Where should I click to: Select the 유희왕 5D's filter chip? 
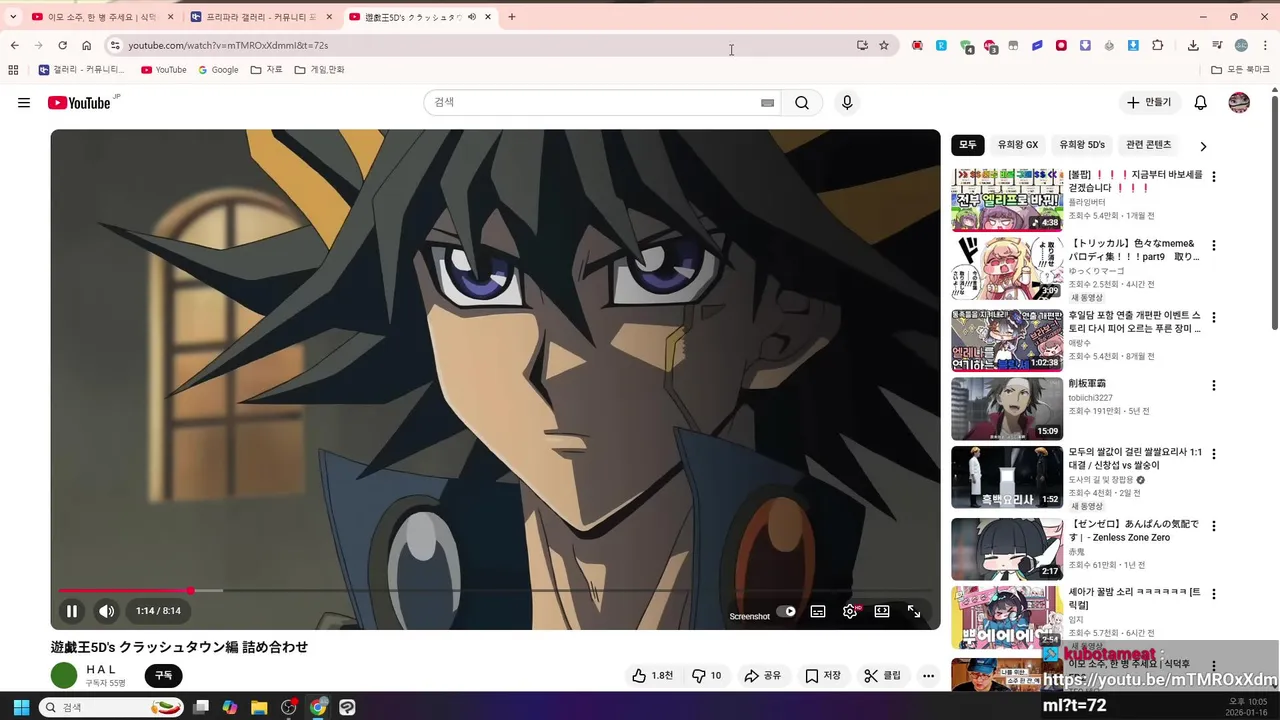click(x=1082, y=145)
